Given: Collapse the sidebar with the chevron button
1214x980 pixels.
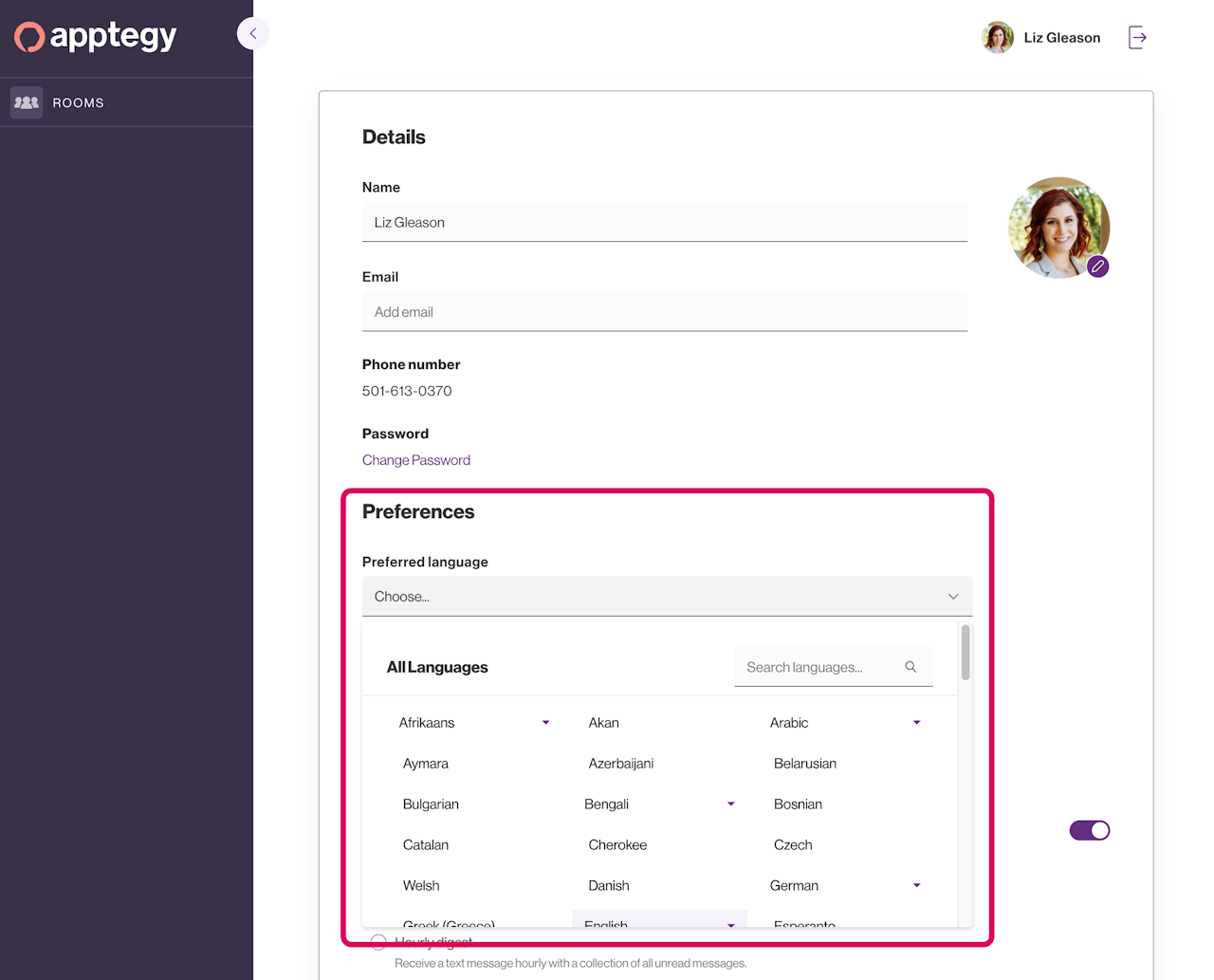Looking at the screenshot, I should tap(252, 33).
